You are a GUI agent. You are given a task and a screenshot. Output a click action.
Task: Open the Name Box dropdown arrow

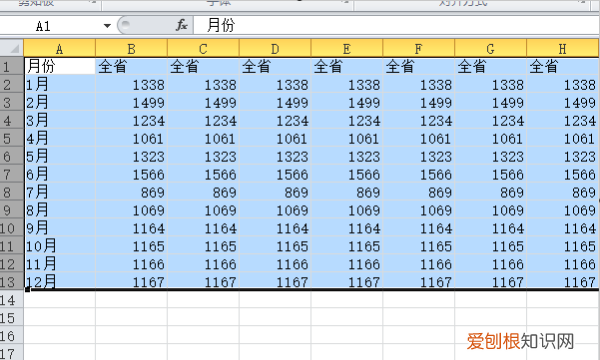click(x=107, y=26)
